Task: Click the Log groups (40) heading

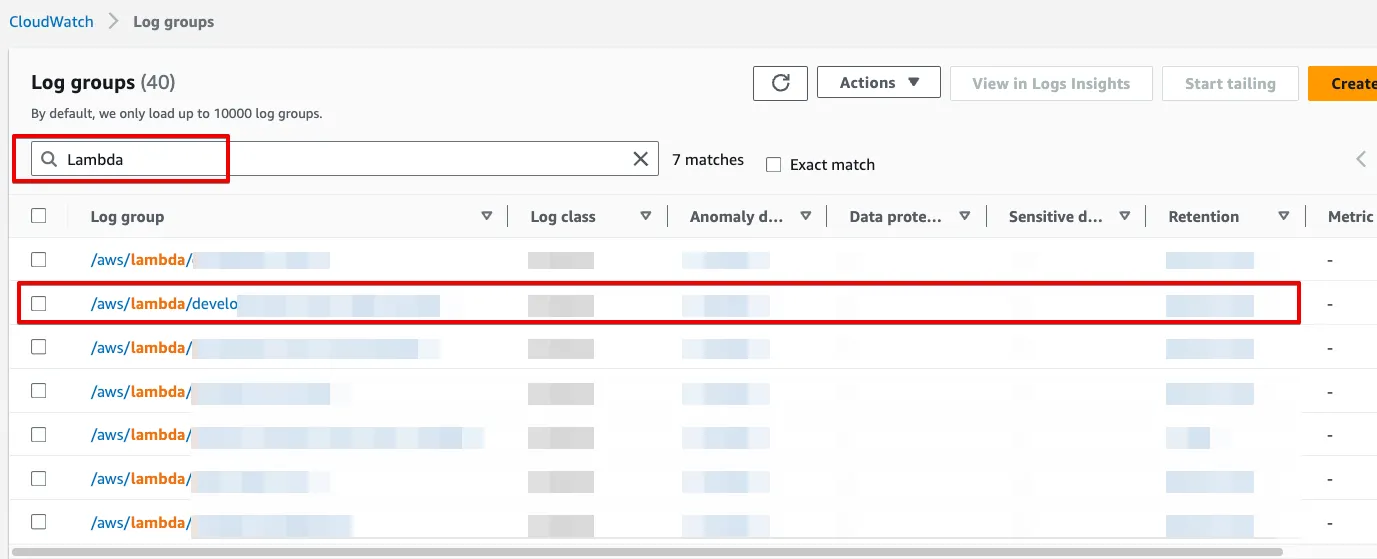Action: point(103,83)
